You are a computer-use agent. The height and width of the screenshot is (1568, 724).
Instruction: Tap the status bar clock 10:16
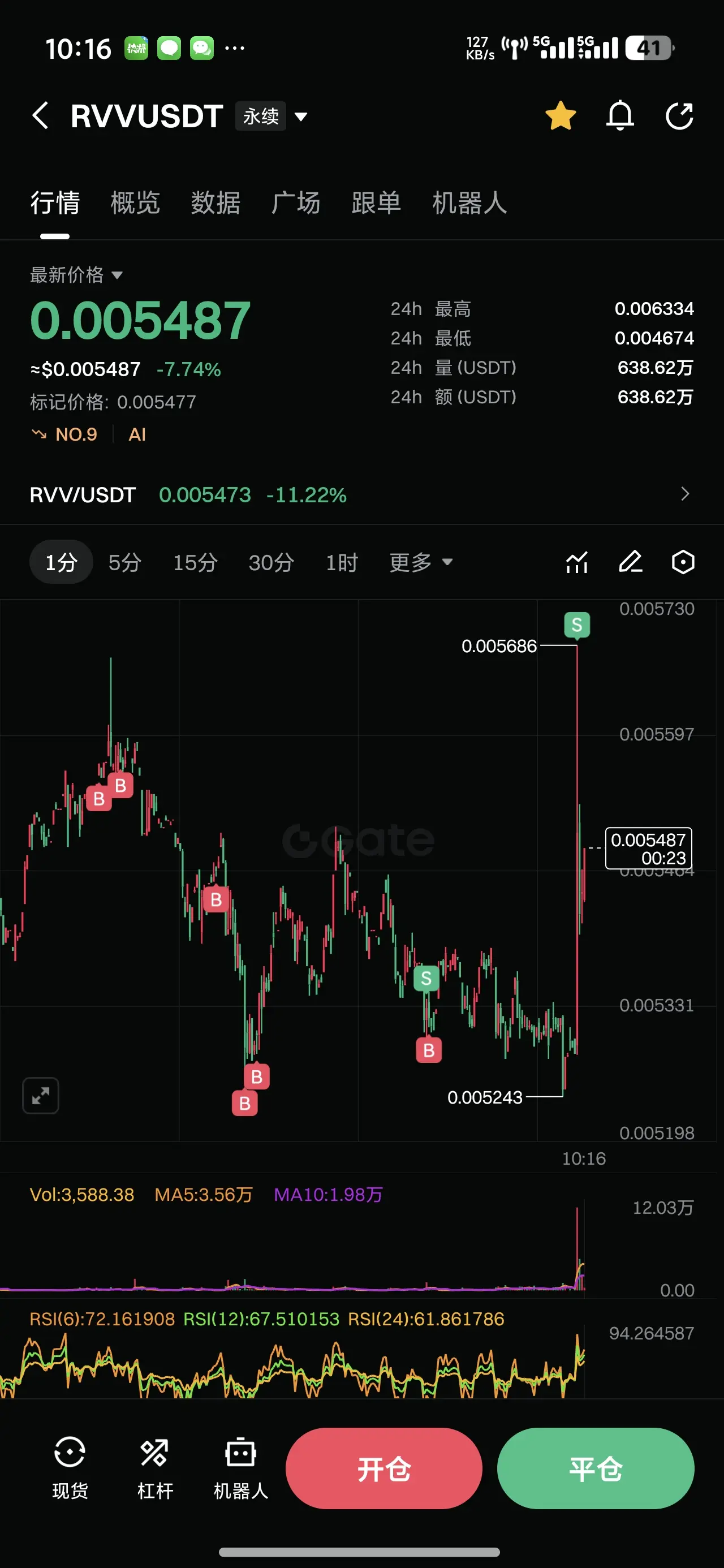79,49
